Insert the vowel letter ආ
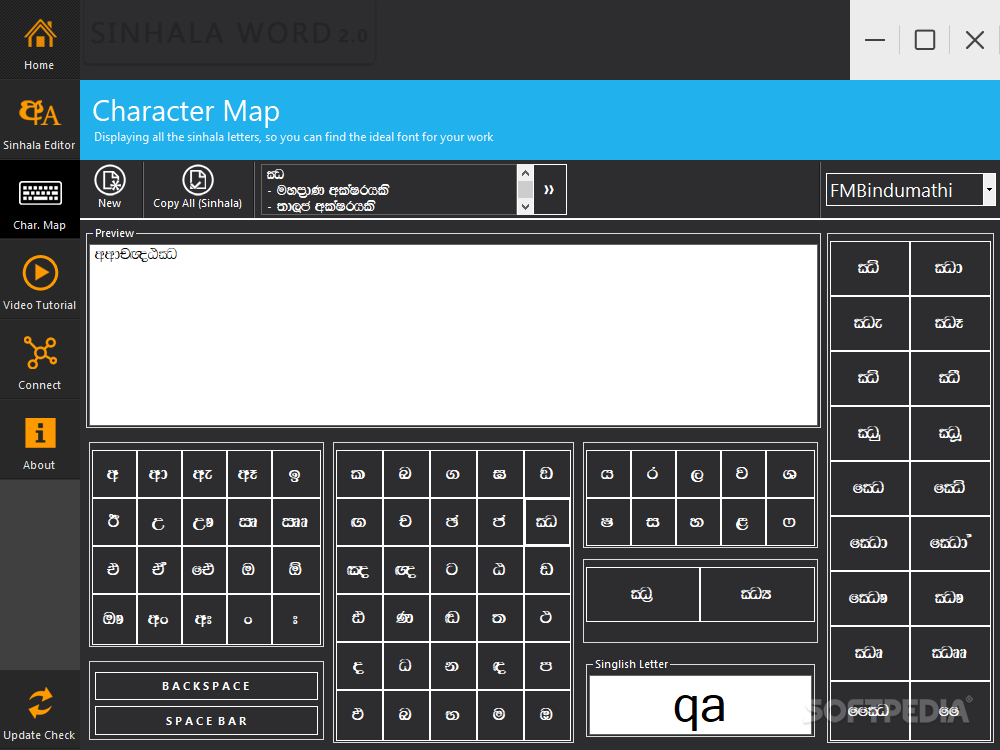Viewport: 1000px width, 750px height. point(159,474)
